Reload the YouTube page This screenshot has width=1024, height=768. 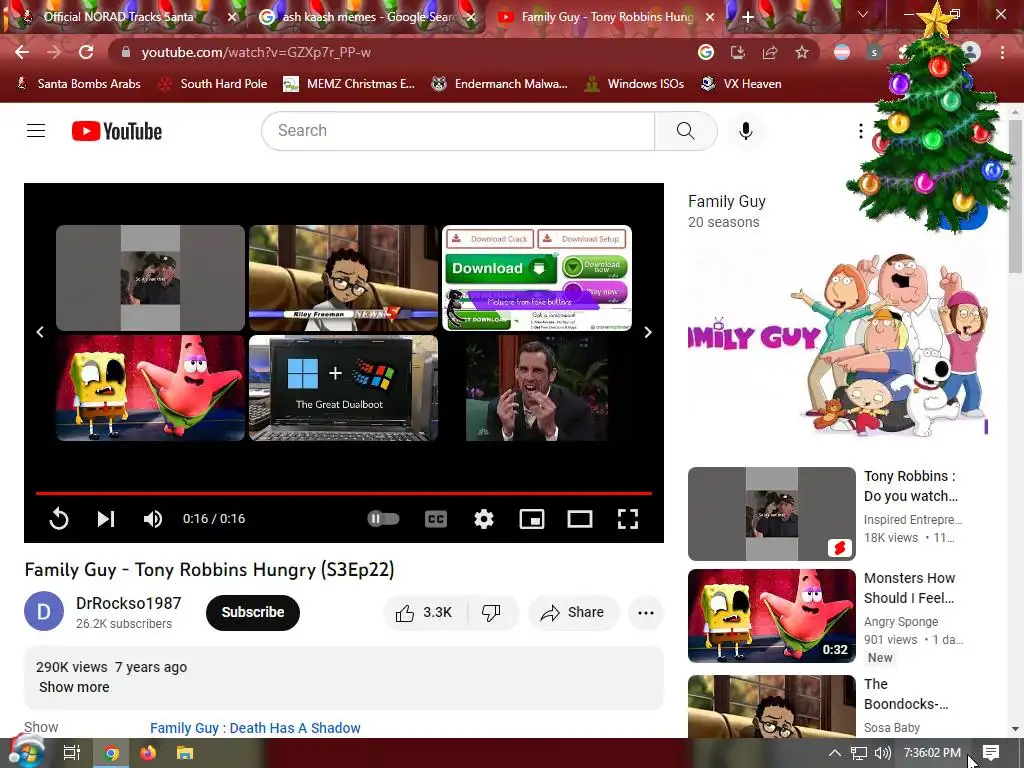tap(86, 52)
